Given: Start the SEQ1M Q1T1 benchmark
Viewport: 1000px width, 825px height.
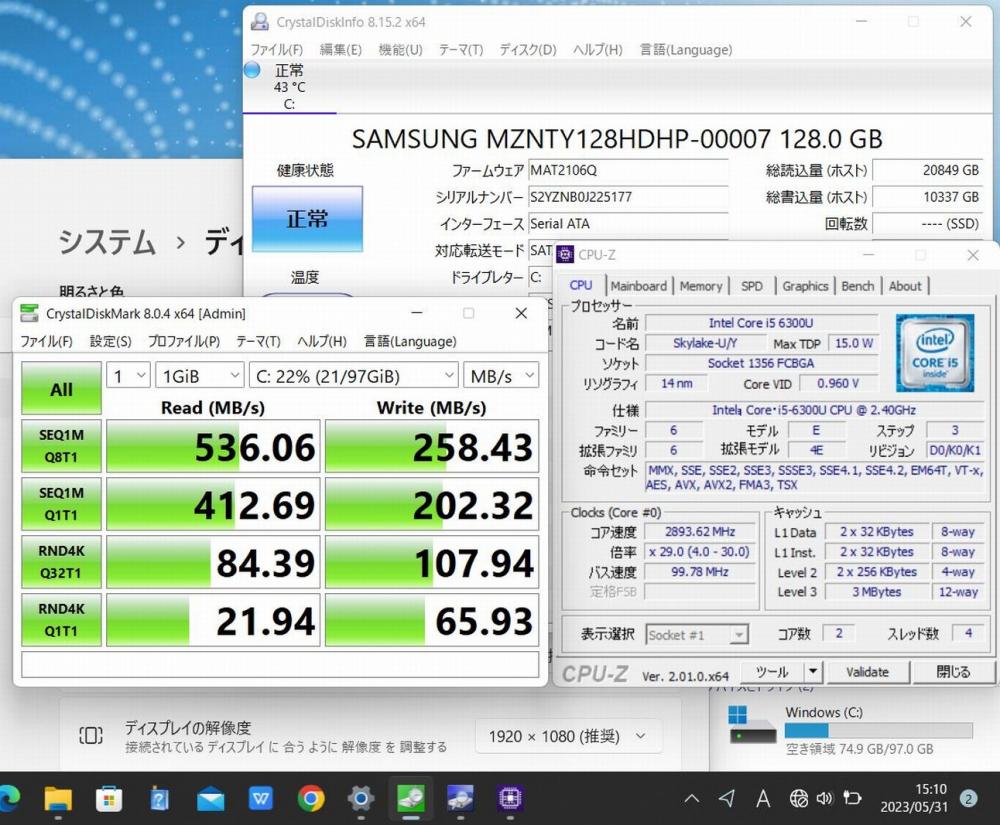Looking at the screenshot, I should pyautogui.click(x=61, y=504).
